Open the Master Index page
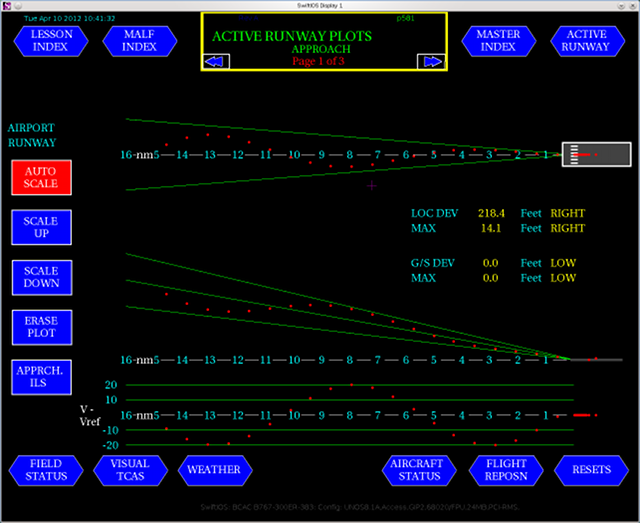 pos(498,41)
